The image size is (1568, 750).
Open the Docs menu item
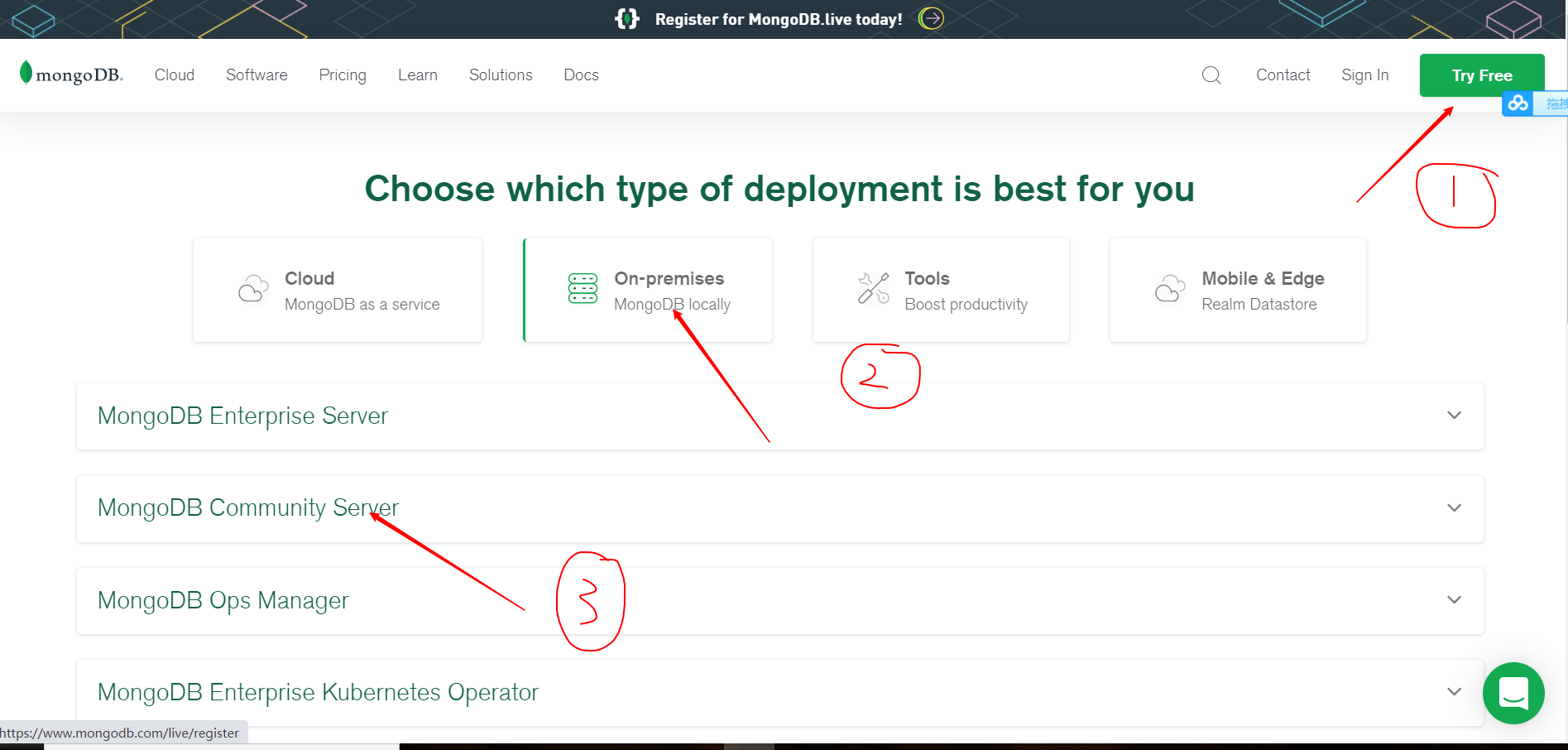pyautogui.click(x=581, y=75)
